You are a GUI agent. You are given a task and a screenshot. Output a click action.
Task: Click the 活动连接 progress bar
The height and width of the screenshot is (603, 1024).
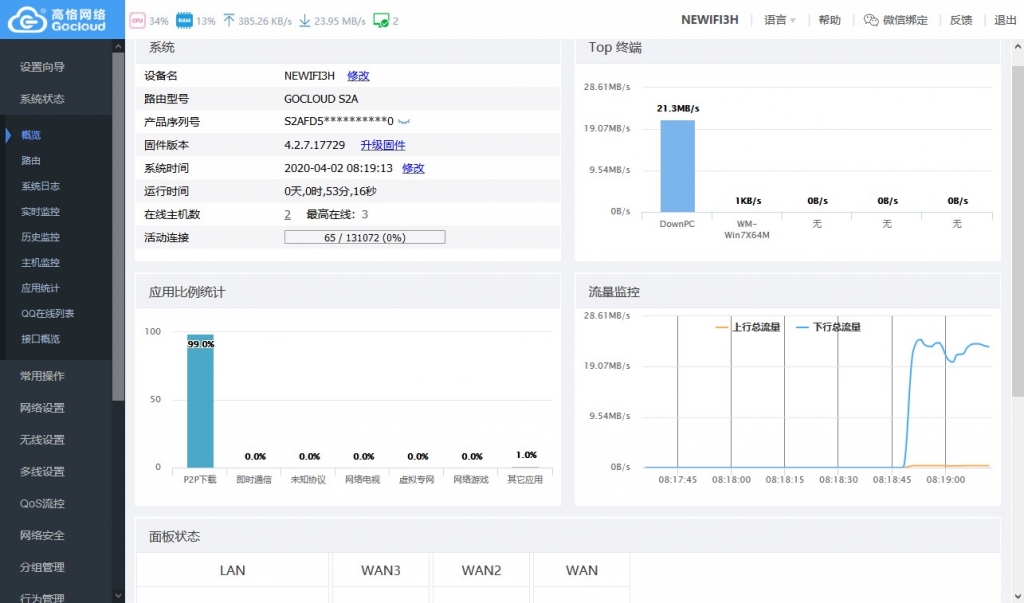(364, 238)
